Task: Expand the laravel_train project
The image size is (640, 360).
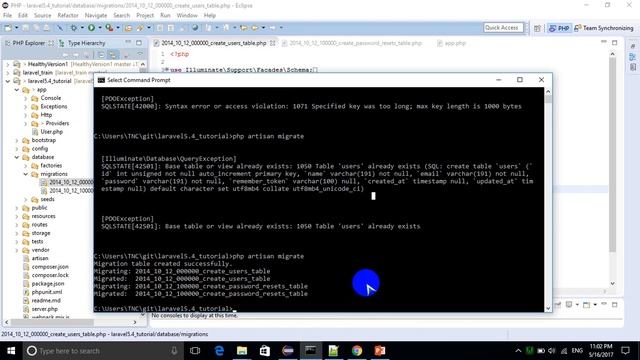Action: 8,73
